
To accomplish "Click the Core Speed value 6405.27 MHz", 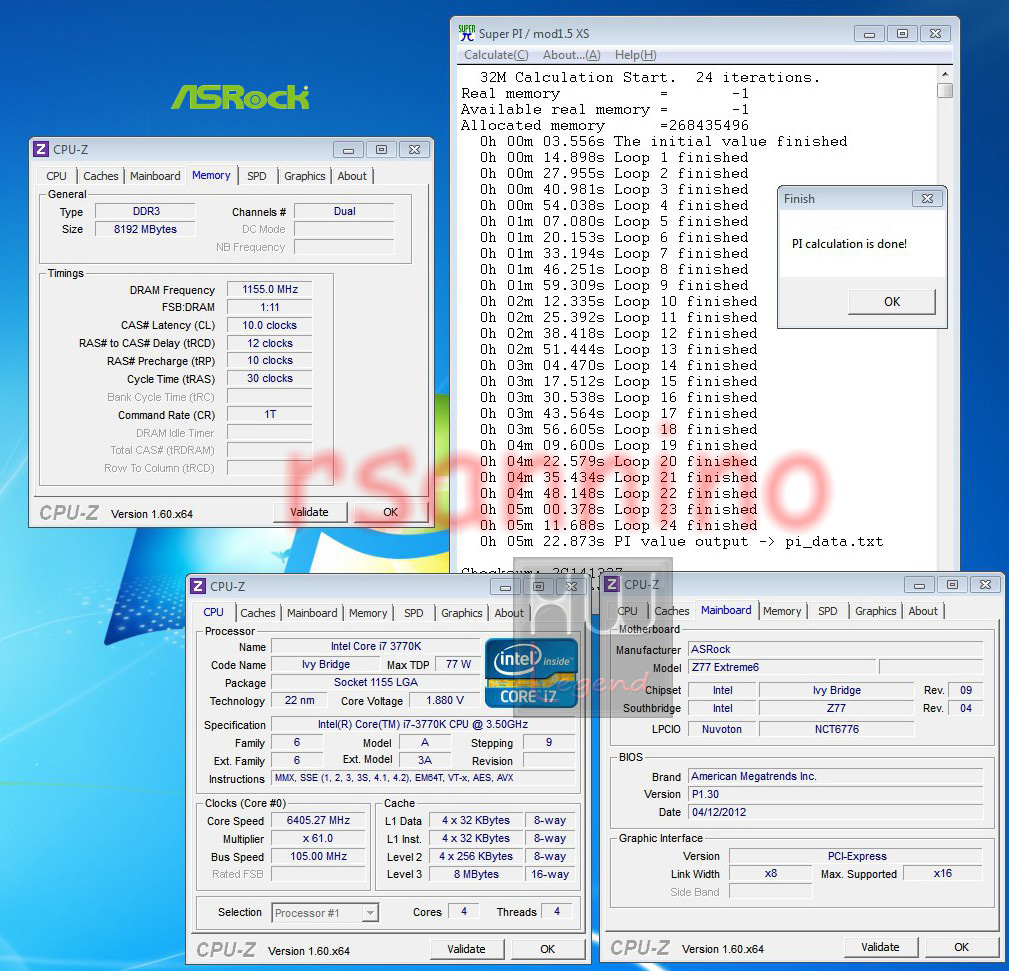I will click(x=318, y=820).
